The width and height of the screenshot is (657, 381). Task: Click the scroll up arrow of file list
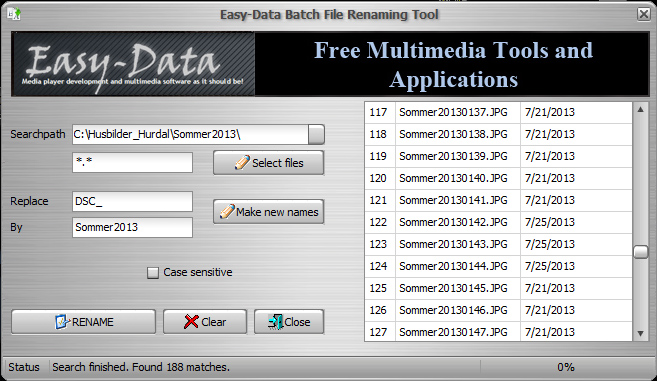(x=640, y=109)
